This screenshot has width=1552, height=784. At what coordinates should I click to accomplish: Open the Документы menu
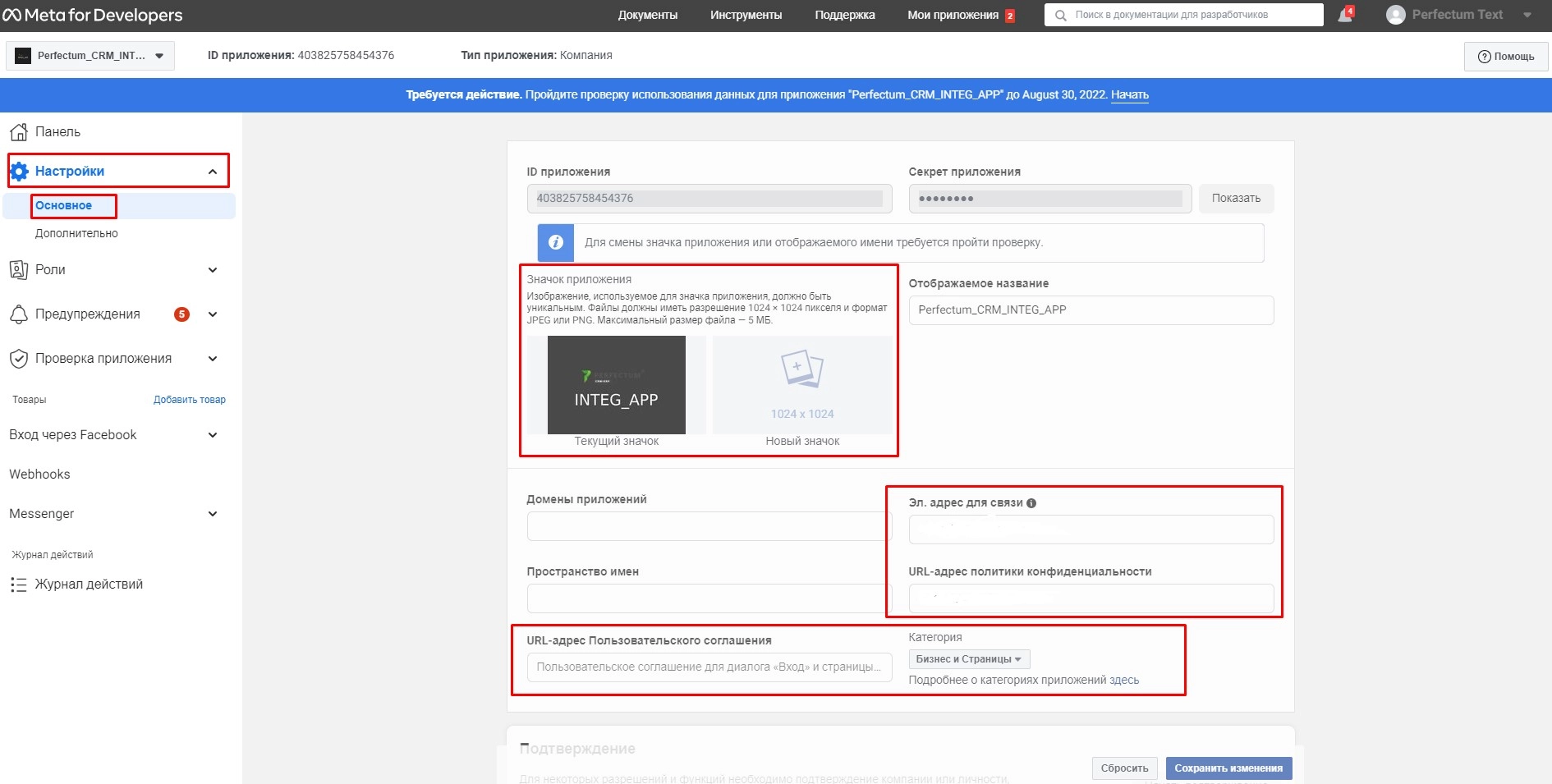coord(648,15)
